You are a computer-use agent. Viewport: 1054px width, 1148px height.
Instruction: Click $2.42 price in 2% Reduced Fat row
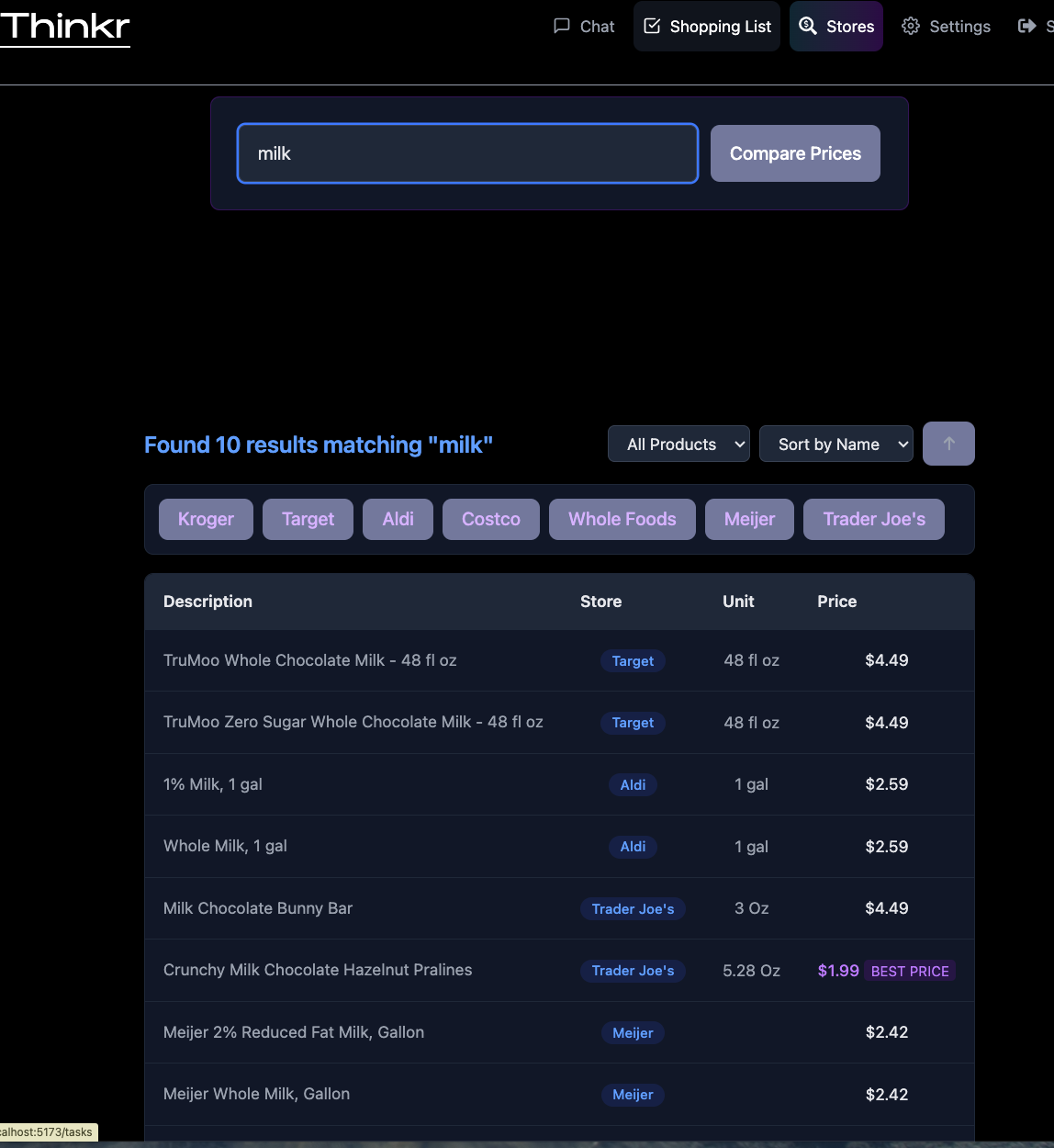(x=887, y=1032)
